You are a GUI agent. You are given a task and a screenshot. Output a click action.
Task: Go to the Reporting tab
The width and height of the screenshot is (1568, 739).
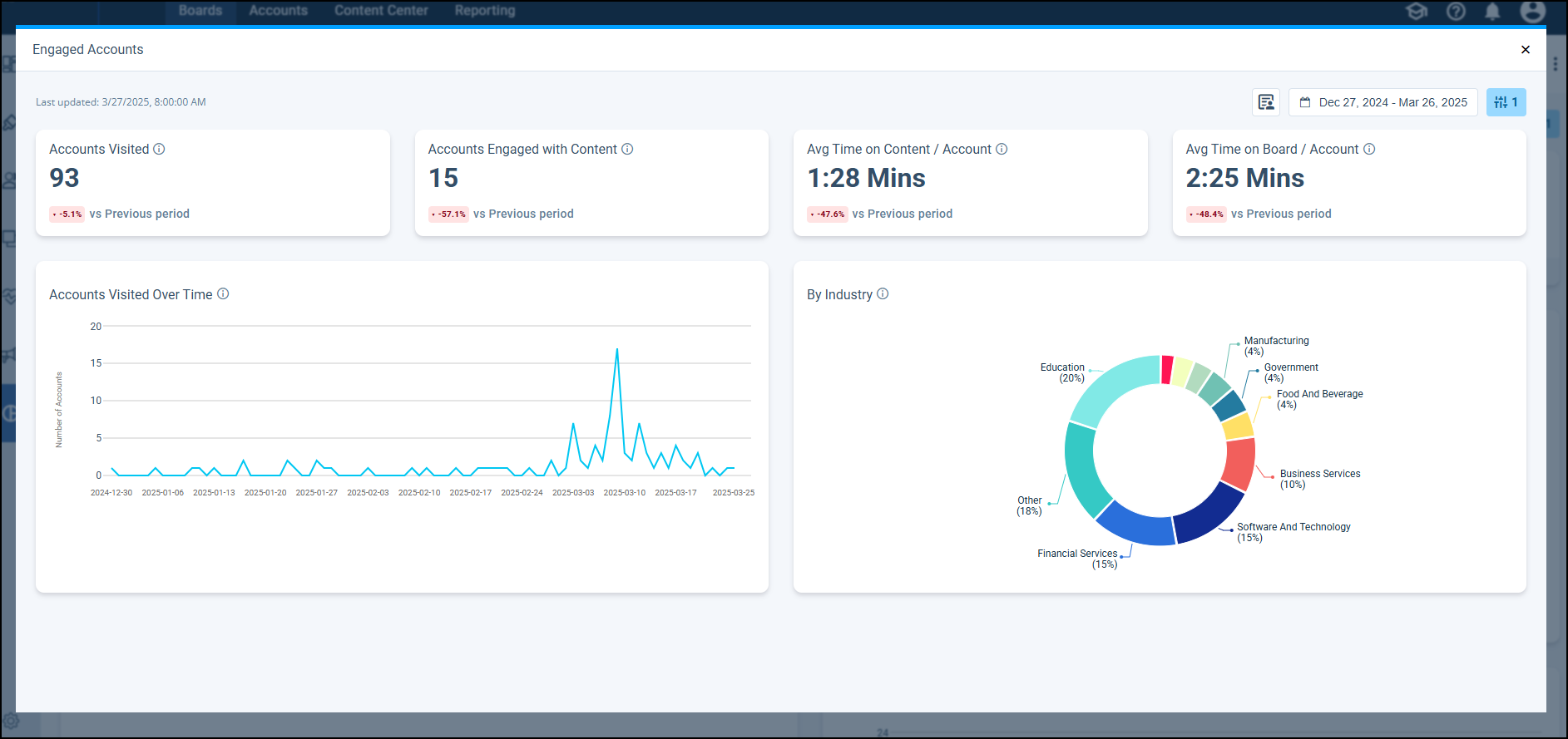(485, 11)
